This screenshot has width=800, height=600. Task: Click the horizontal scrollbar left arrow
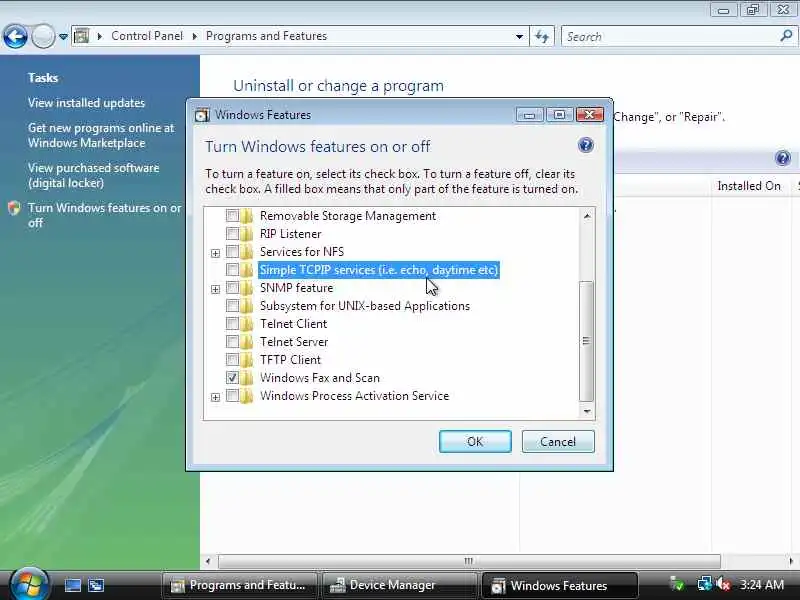click(x=208, y=561)
